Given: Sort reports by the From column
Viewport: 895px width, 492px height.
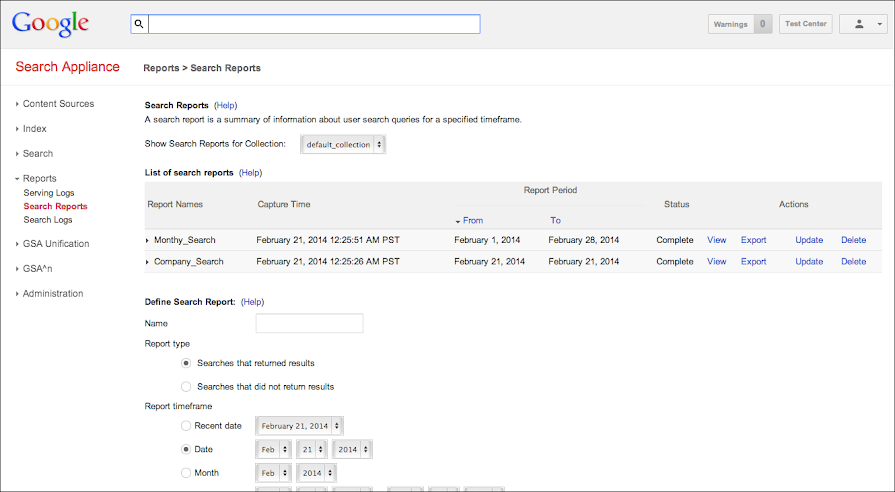Looking at the screenshot, I should pyautogui.click(x=473, y=221).
